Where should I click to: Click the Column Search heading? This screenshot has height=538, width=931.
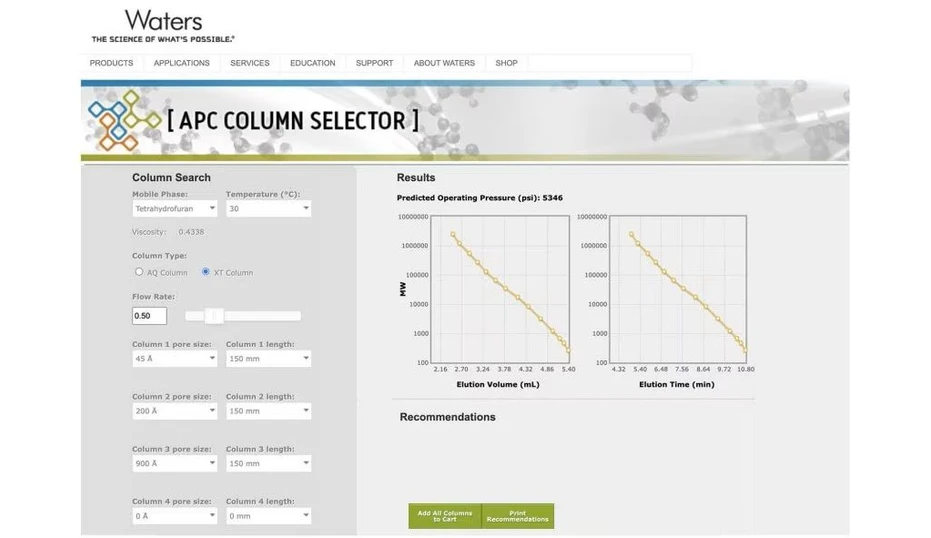[171, 178]
